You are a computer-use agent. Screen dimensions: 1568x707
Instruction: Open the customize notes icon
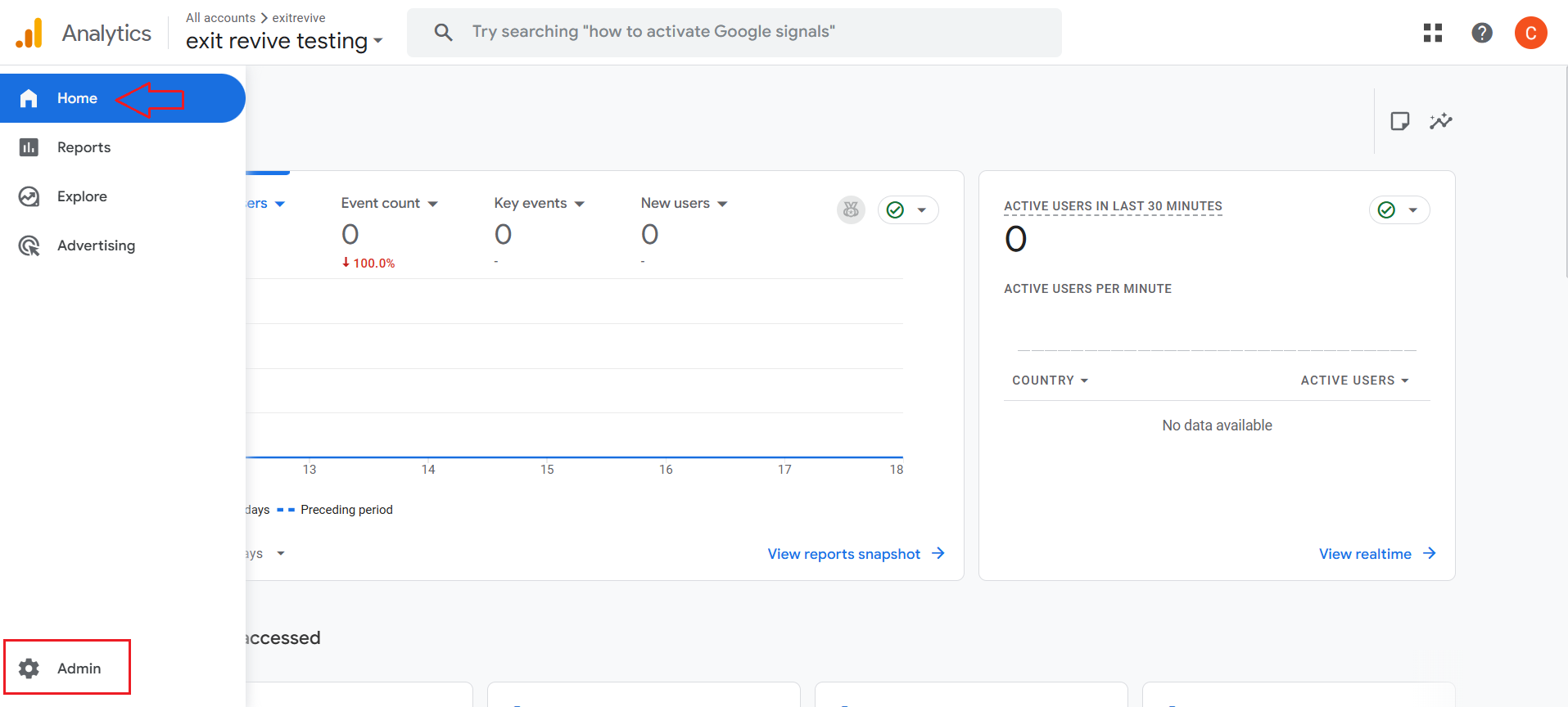pyautogui.click(x=1399, y=121)
